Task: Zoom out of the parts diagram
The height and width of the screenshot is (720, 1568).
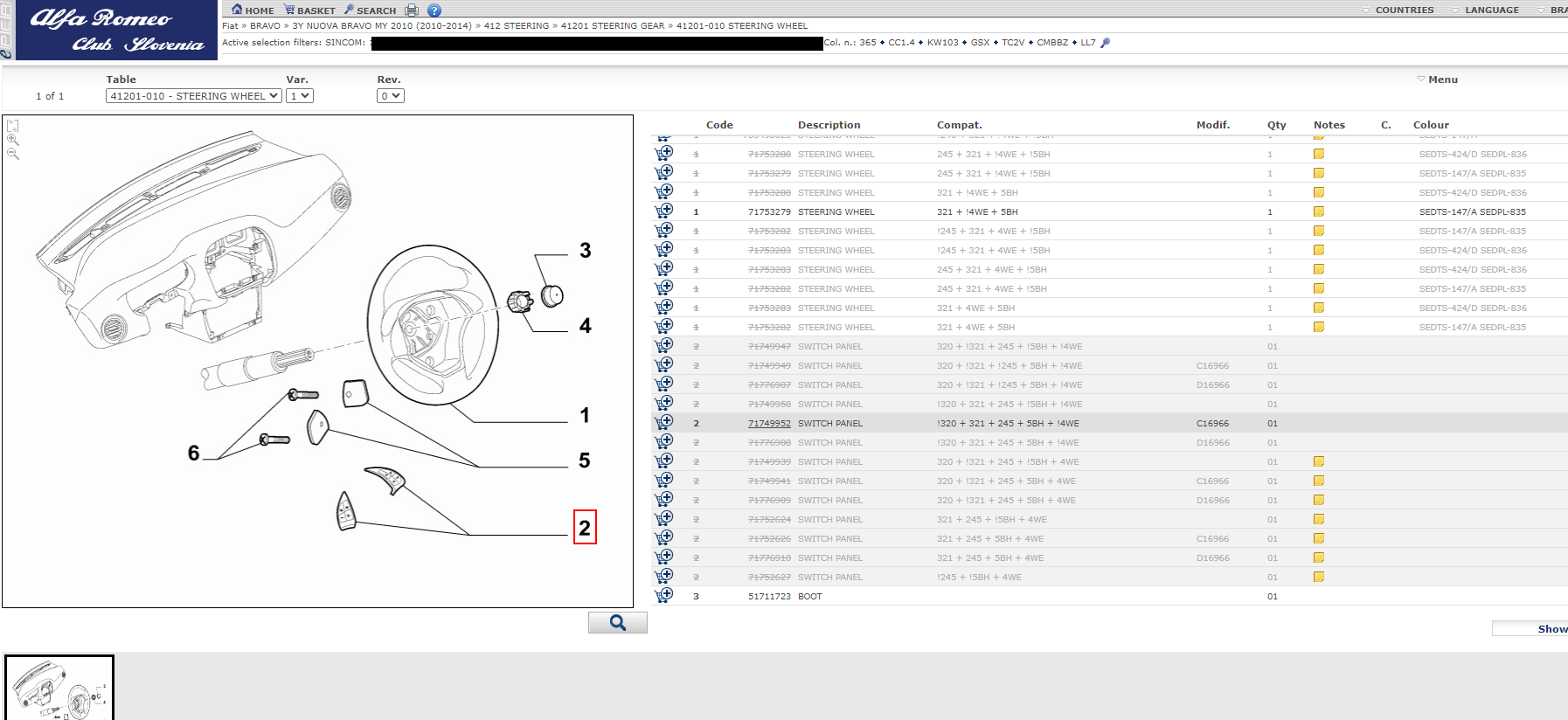Action: click(x=12, y=154)
